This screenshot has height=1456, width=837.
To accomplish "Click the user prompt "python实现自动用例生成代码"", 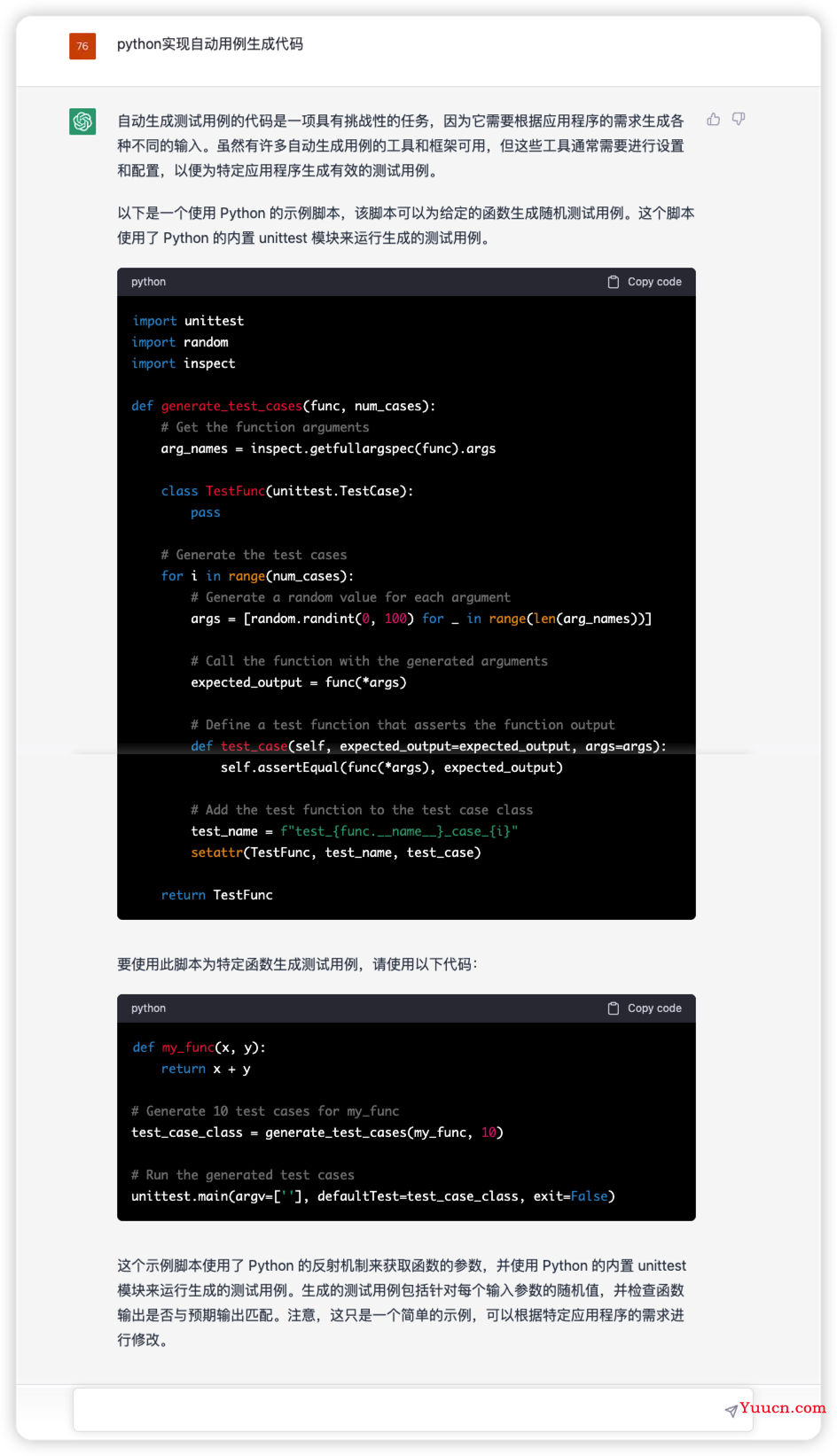I will pyautogui.click(x=210, y=44).
